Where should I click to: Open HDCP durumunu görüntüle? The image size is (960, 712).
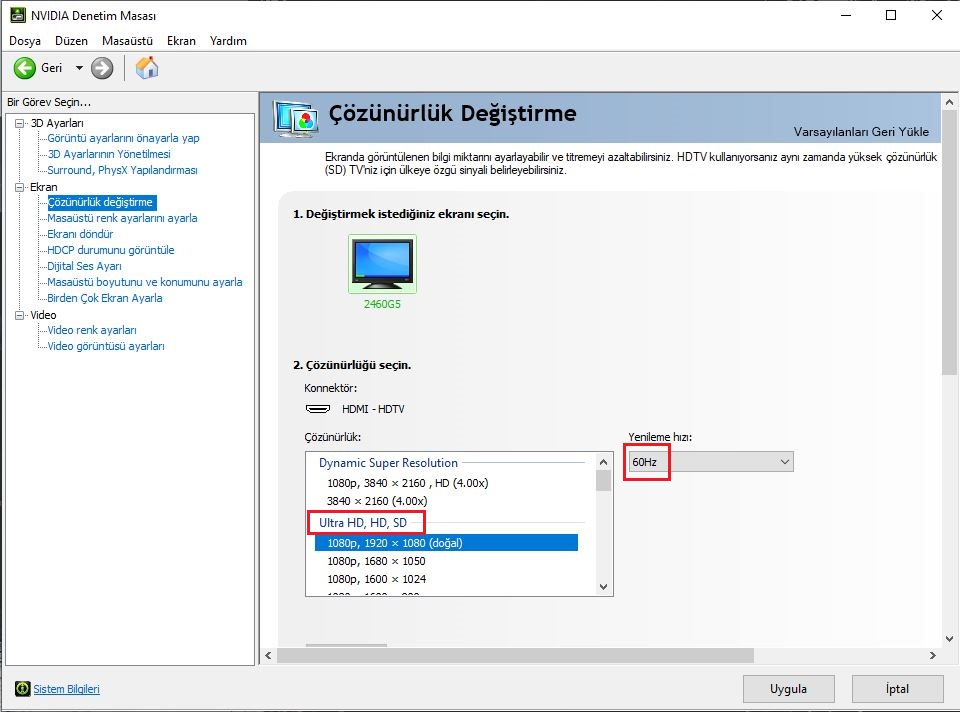111,250
